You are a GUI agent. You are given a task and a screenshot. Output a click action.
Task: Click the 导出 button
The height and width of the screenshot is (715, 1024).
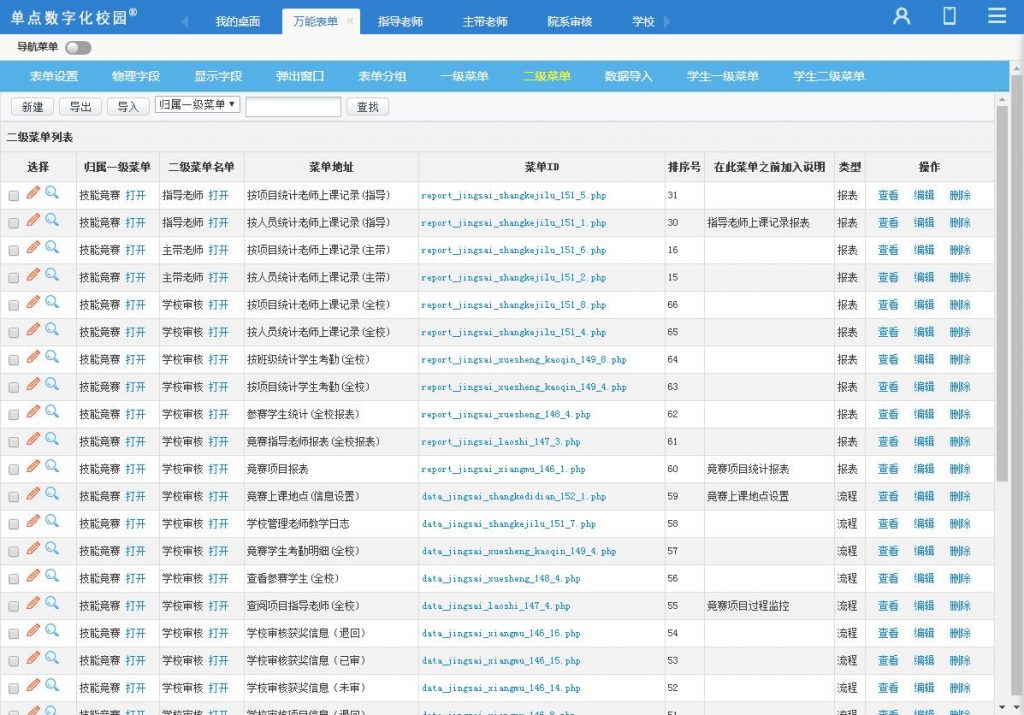[80, 106]
